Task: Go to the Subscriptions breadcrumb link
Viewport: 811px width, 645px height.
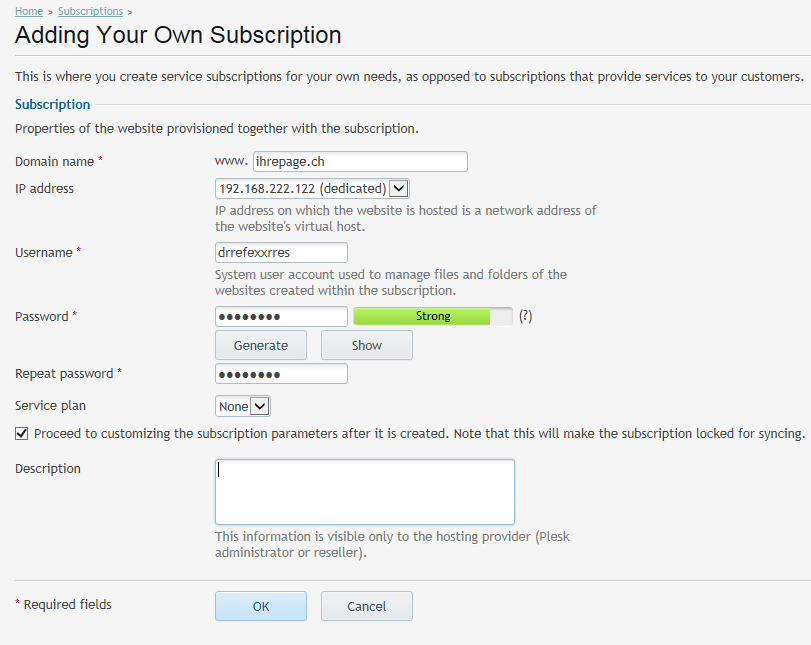Action: click(x=90, y=11)
